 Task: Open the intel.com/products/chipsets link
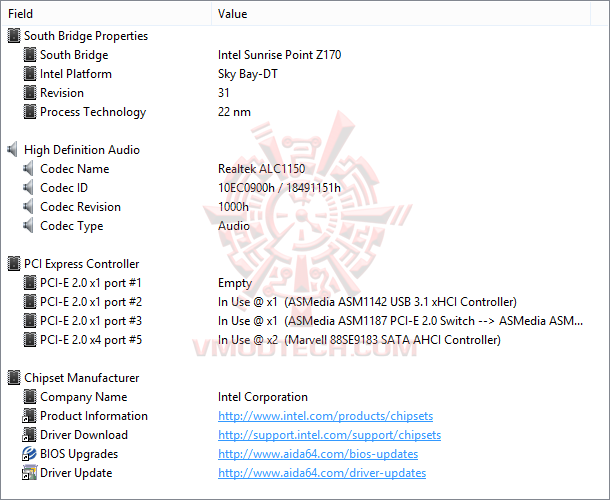pos(325,416)
